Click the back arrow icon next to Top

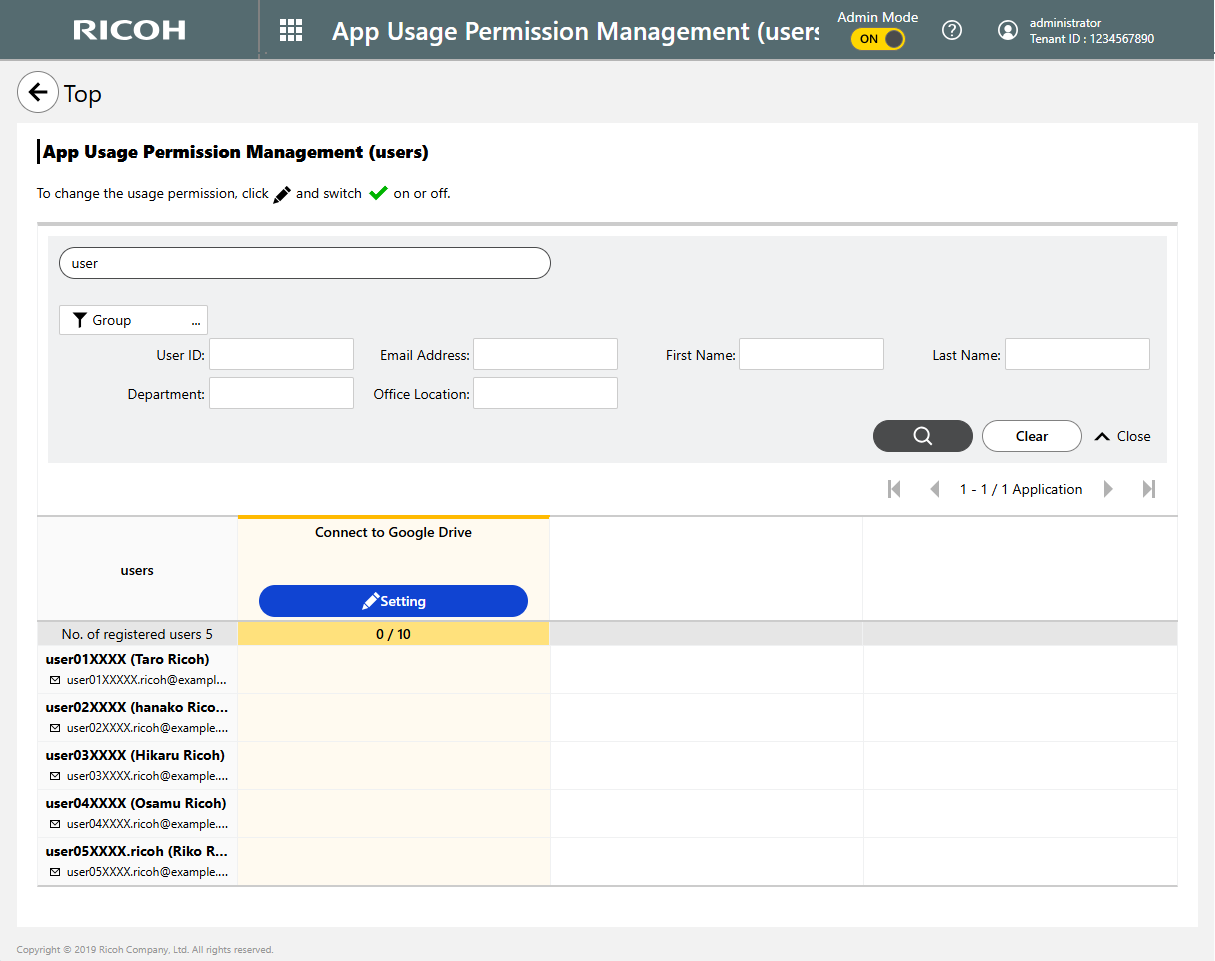coord(38,93)
